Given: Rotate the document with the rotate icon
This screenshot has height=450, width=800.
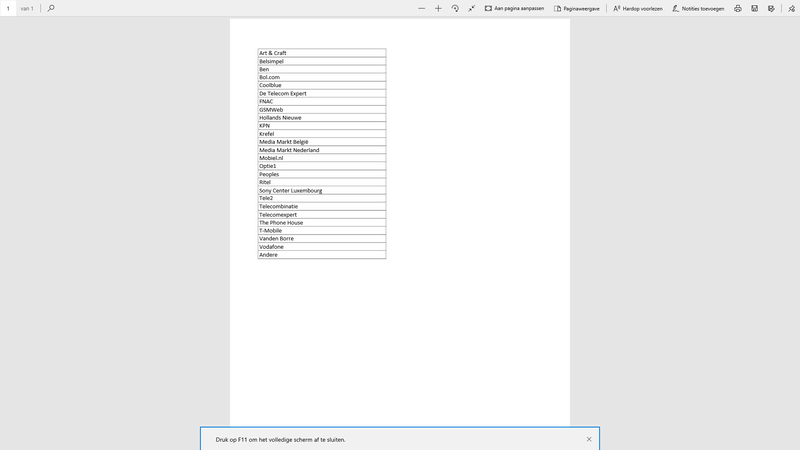Looking at the screenshot, I should point(455,8).
